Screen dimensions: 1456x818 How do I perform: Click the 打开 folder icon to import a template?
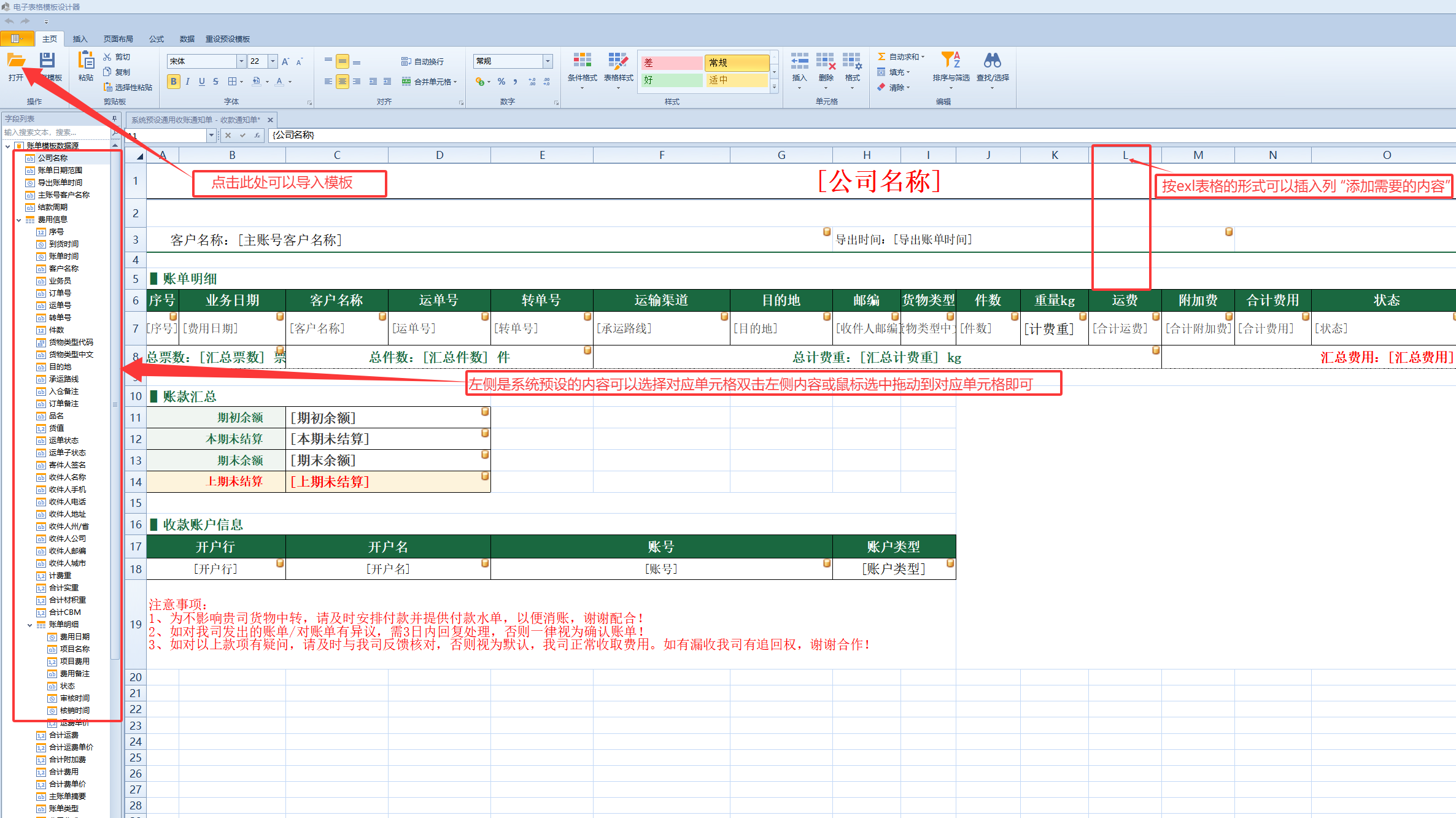coord(16,60)
